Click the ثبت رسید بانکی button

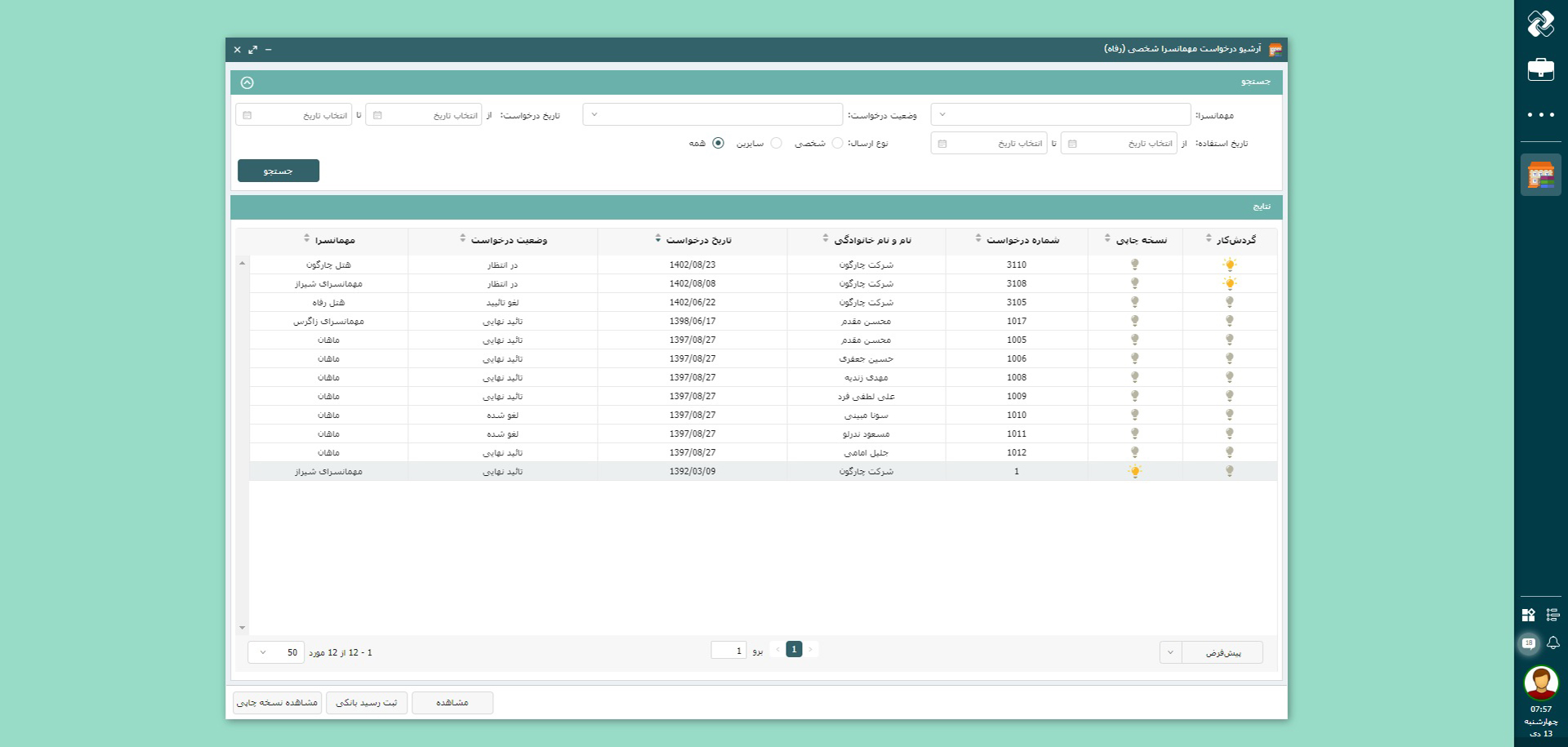click(x=367, y=703)
